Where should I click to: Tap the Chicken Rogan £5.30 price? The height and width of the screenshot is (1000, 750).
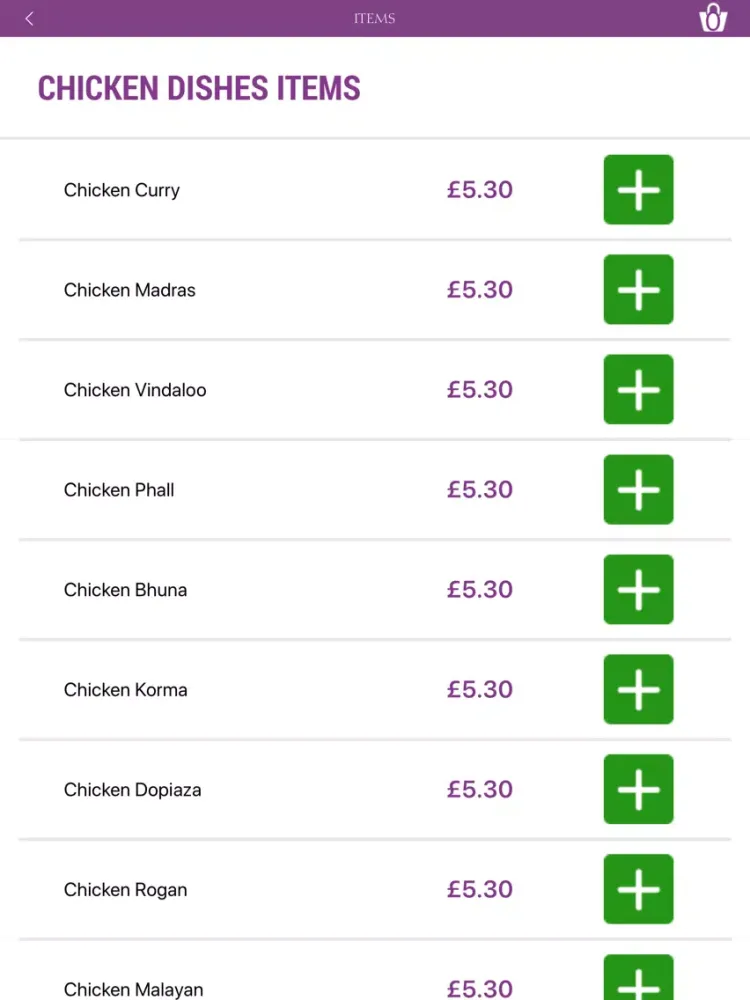click(480, 889)
